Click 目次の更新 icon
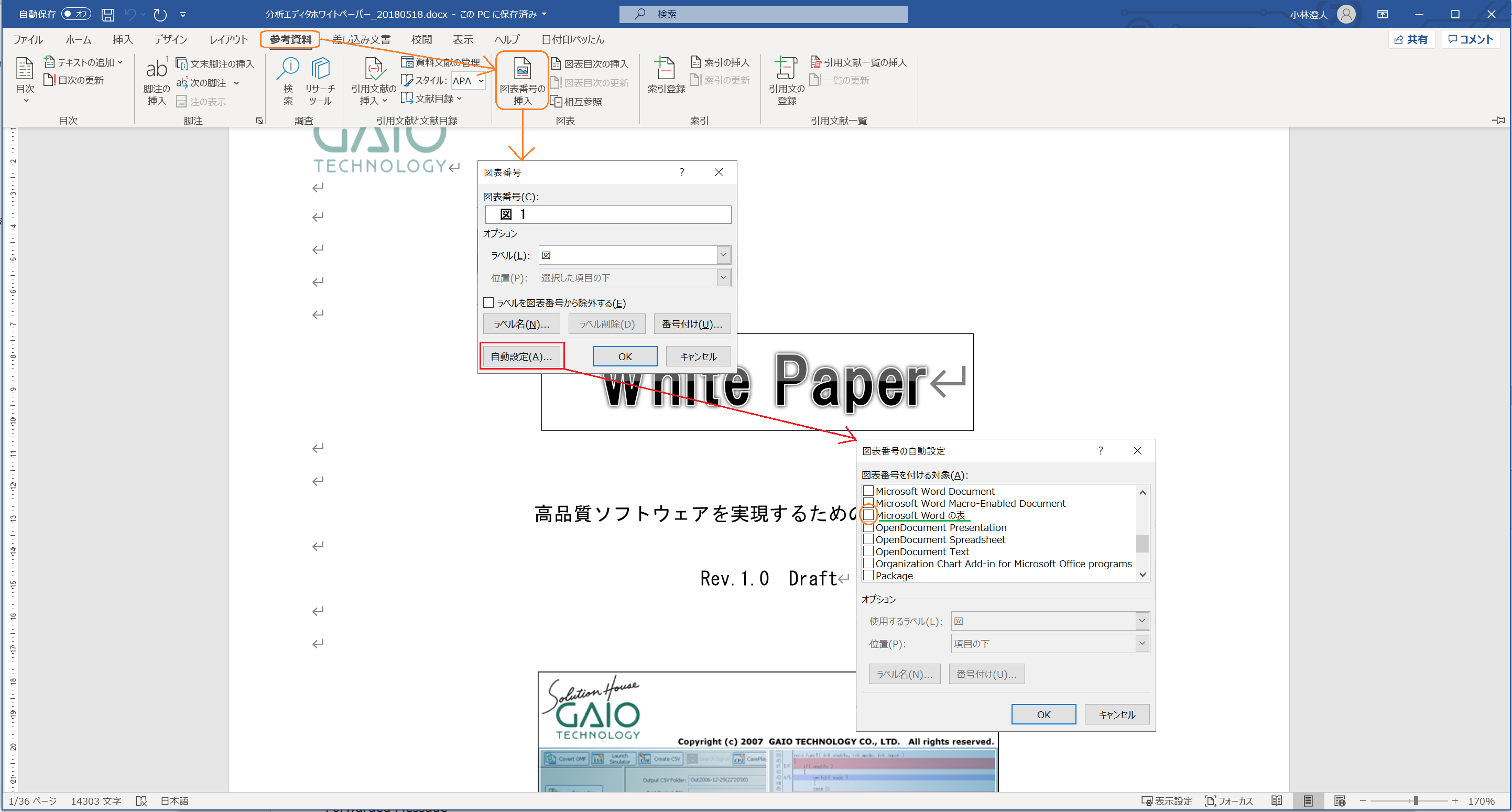Screen dimensions: 1512x812 [50, 80]
